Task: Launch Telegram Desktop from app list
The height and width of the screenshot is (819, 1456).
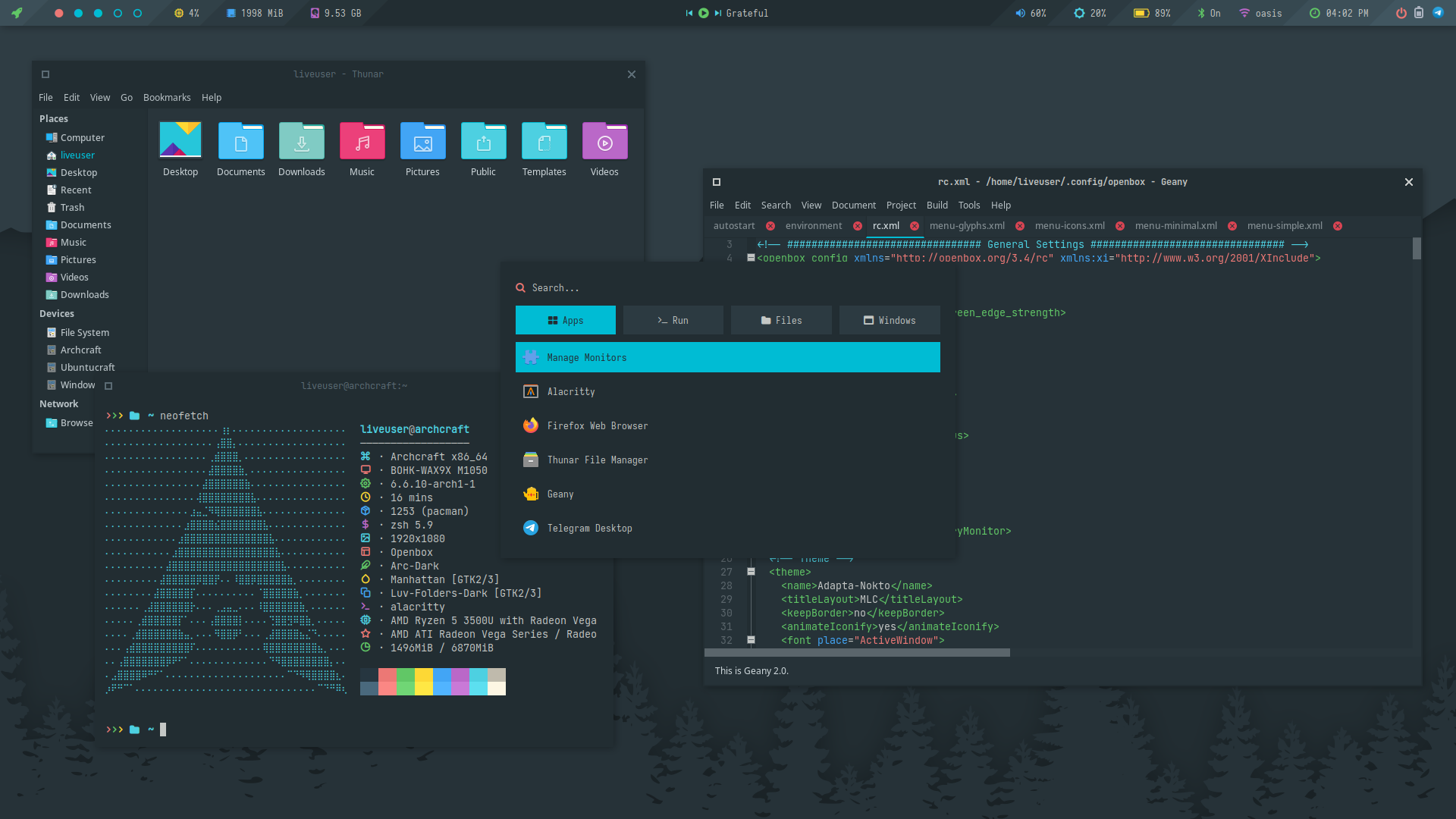Action: tap(589, 529)
